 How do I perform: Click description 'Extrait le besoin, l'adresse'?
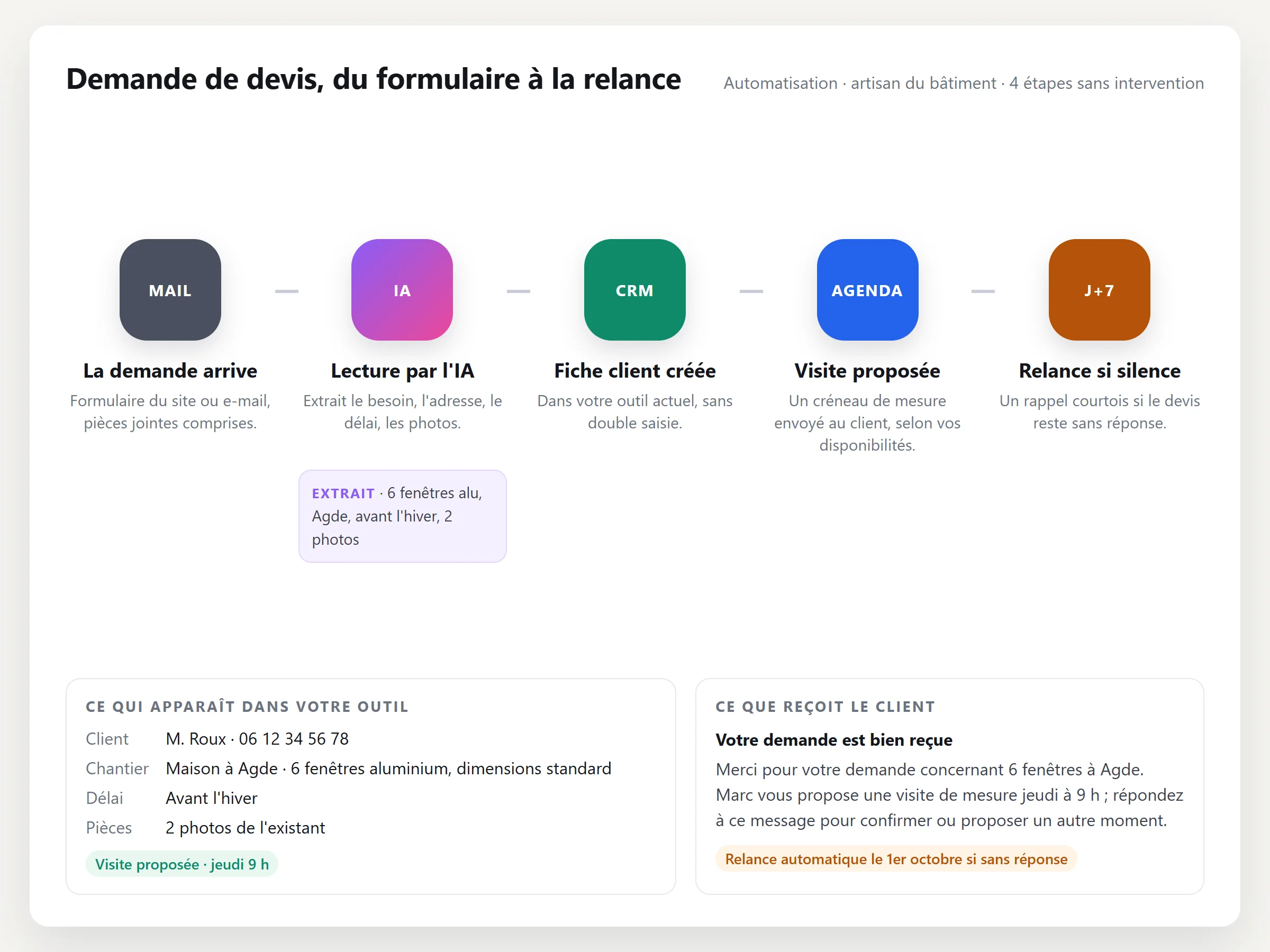403,412
